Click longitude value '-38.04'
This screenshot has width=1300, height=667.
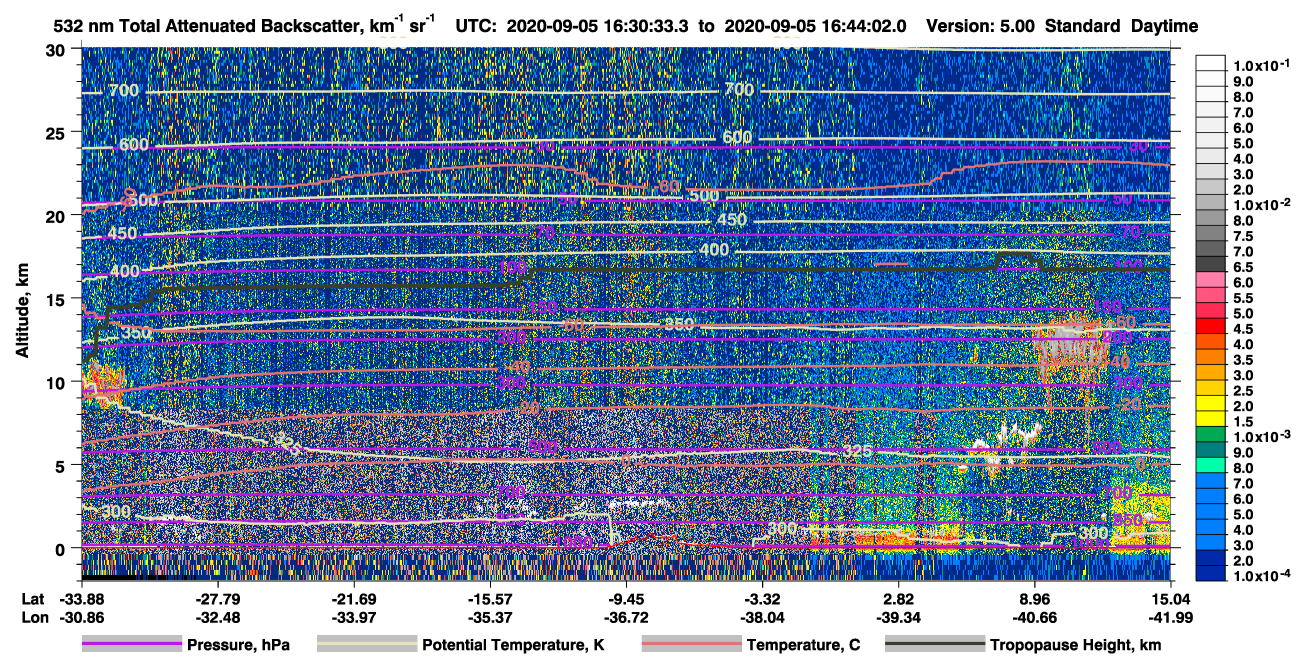762,617
